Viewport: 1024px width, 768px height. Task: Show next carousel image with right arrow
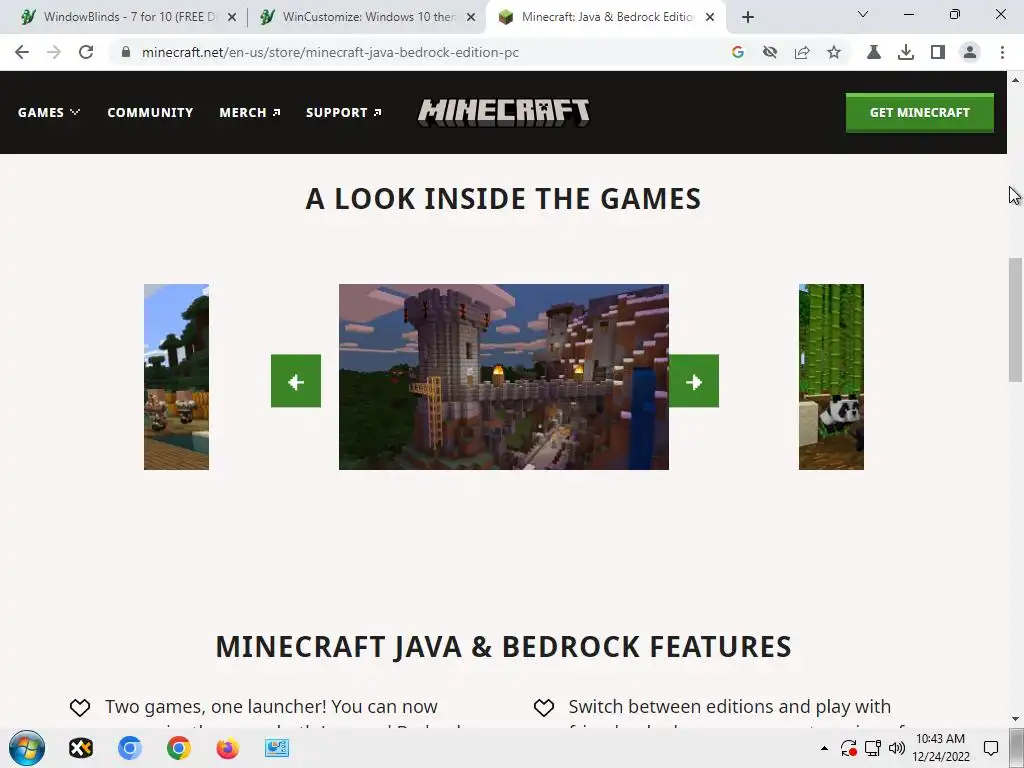click(694, 381)
